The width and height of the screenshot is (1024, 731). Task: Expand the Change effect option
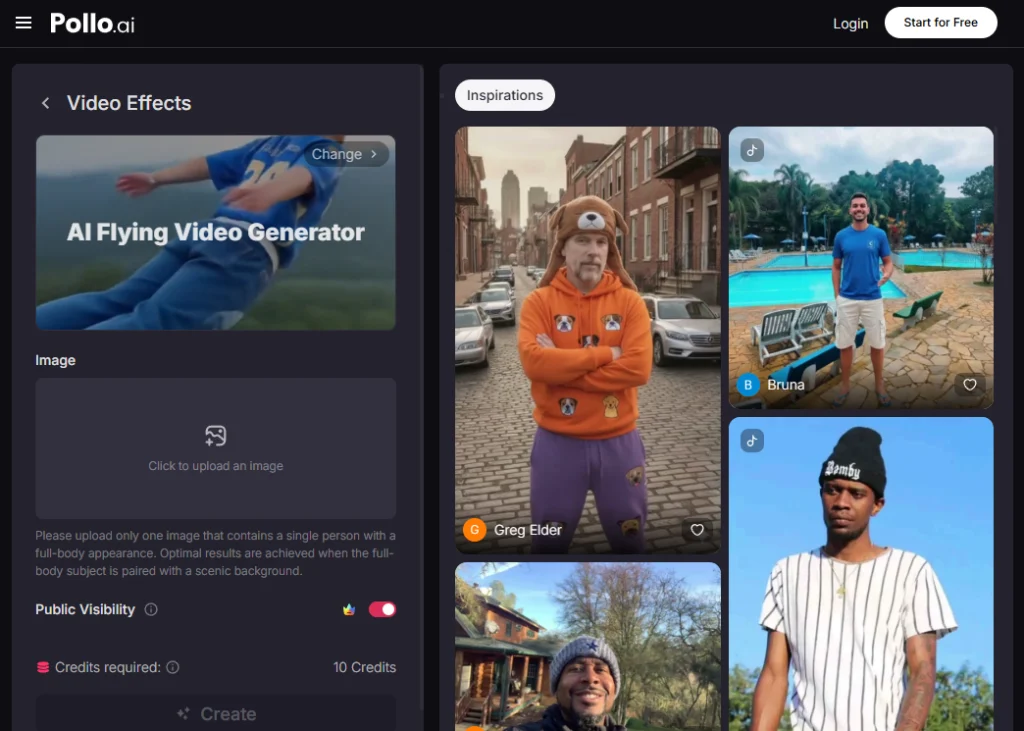[345, 154]
